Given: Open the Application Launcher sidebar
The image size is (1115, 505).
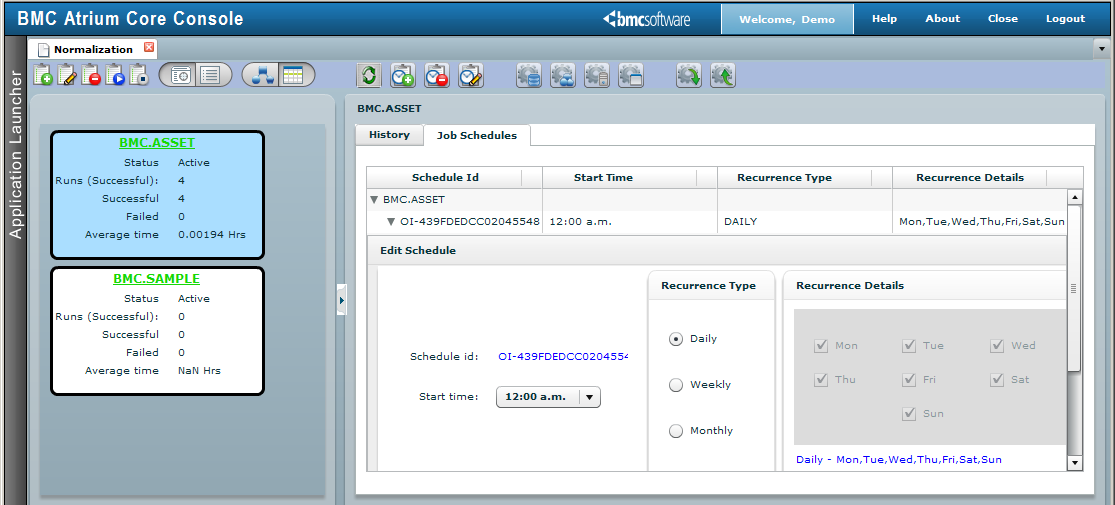Looking at the screenshot, I should pyautogui.click(x=16, y=153).
